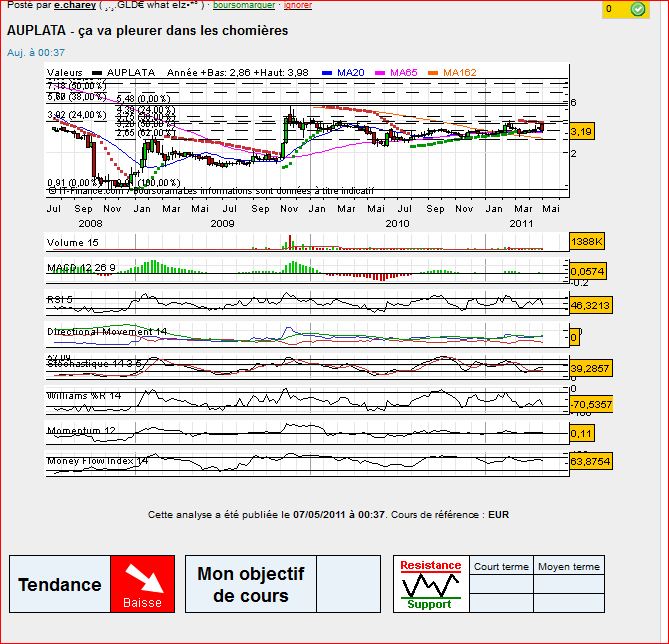
Task: Click the 5,48 (0,00%) Fibonacci label
Action: click(143, 99)
